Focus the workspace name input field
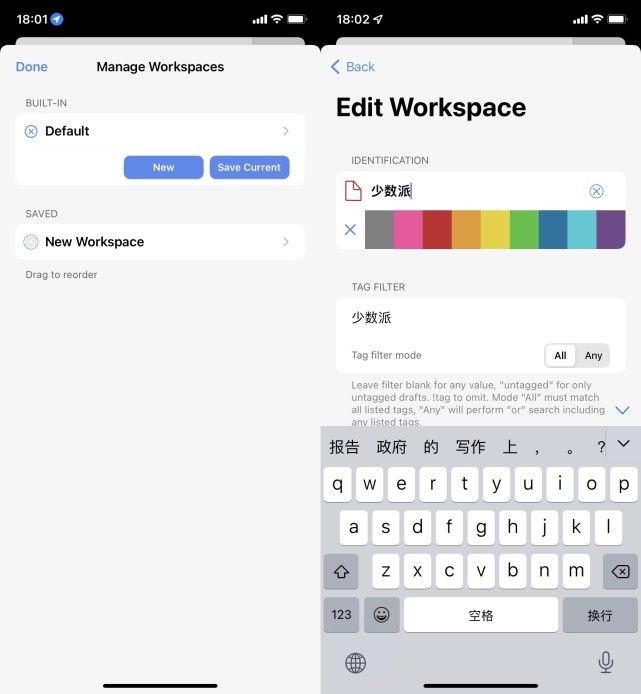This screenshot has height=694, width=641. point(476,191)
